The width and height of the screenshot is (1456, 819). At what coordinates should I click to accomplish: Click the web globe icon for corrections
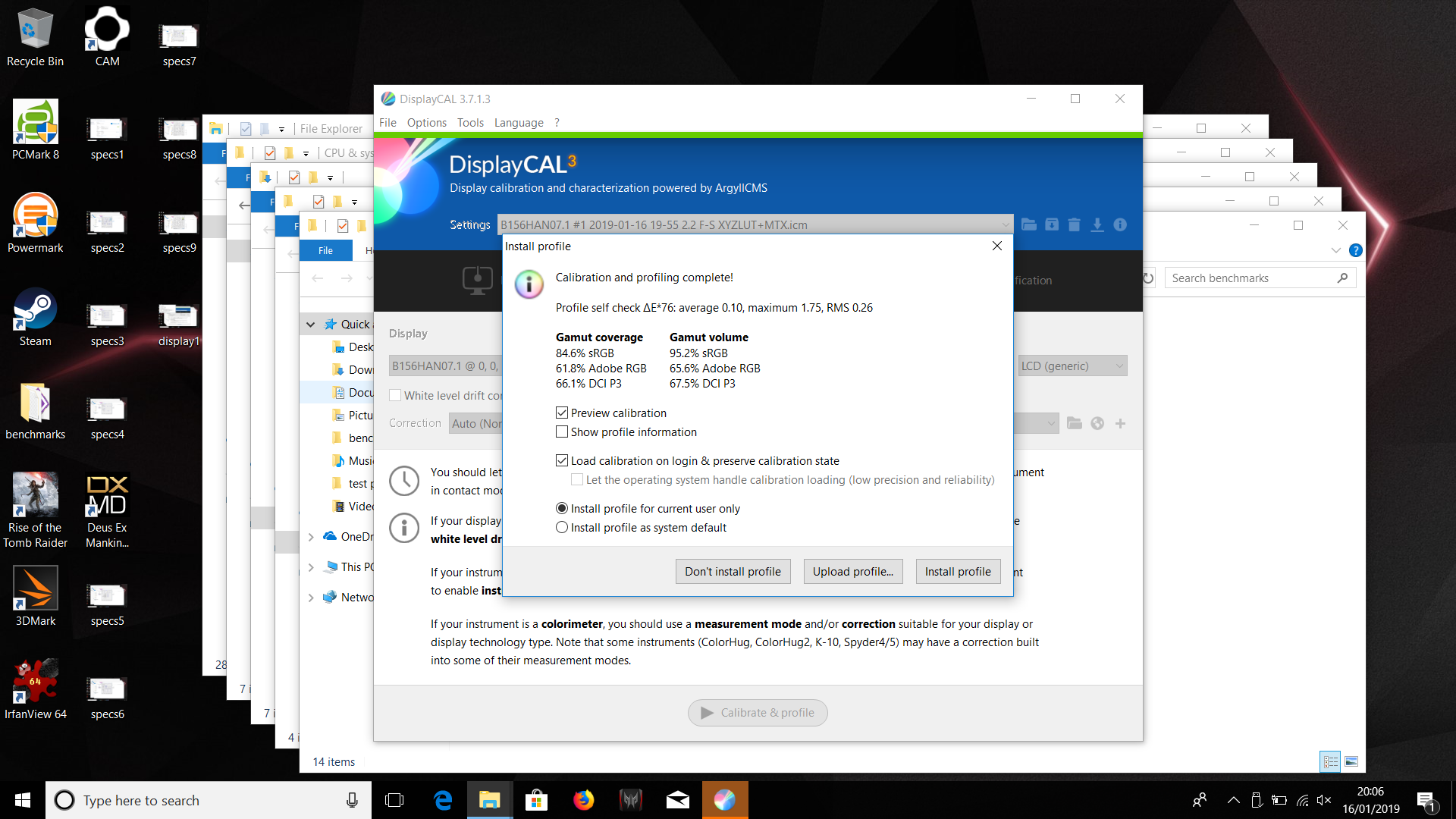tap(1097, 423)
